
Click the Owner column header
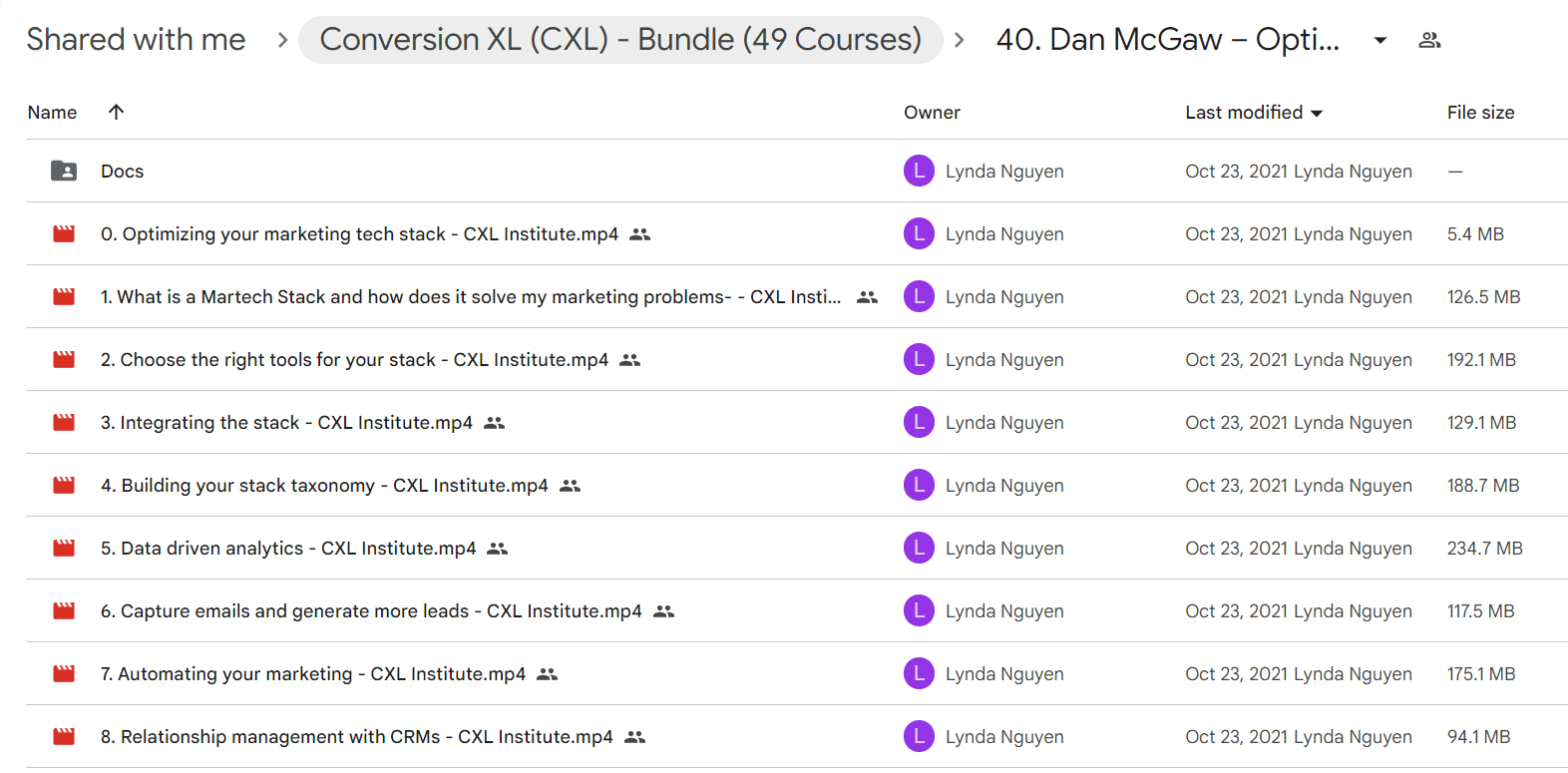click(x=932, y=113)
